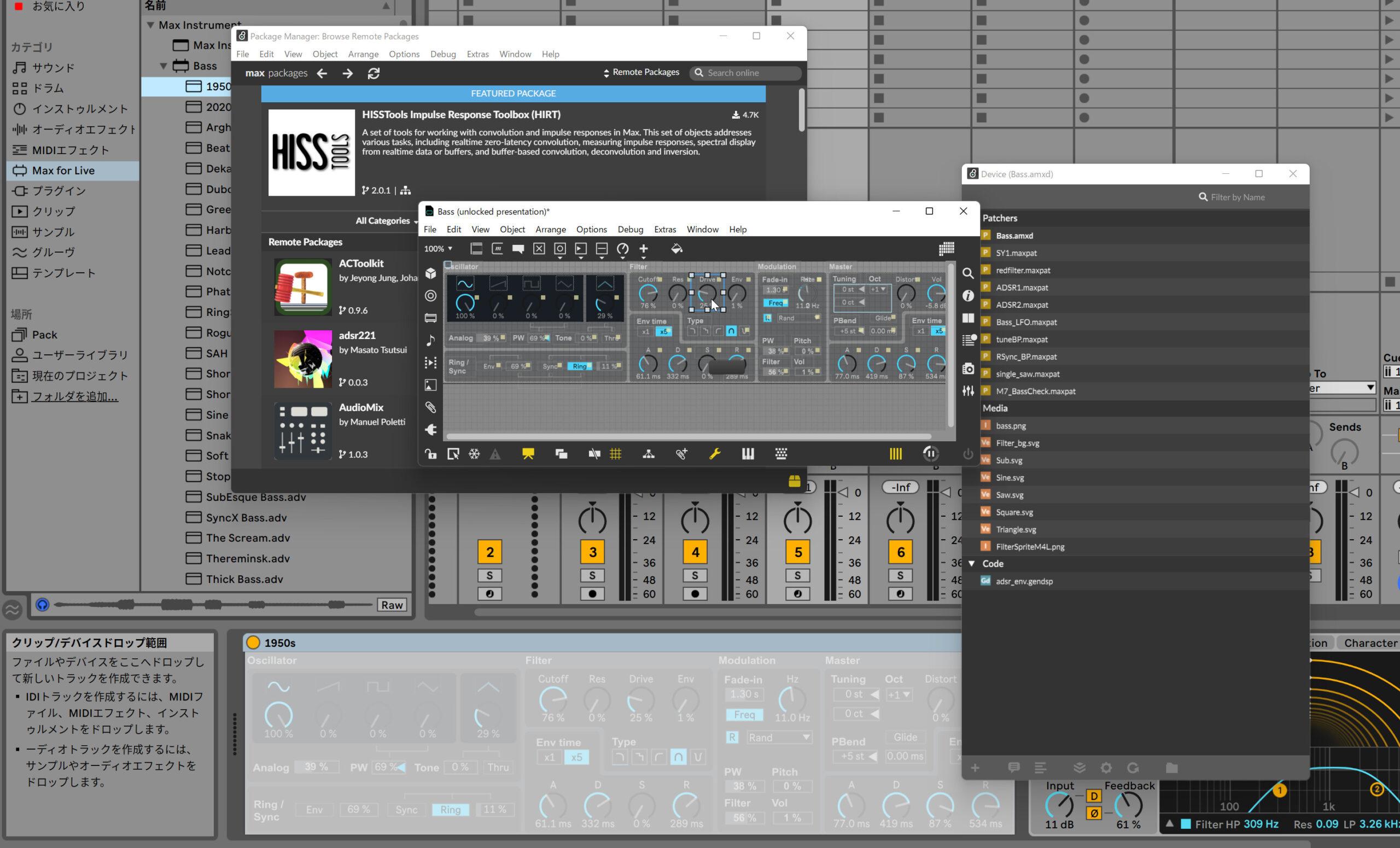Screen dimensions: 1400x848
Task: Click the folder icon in Device window footer
Action: pos(1171,768)
